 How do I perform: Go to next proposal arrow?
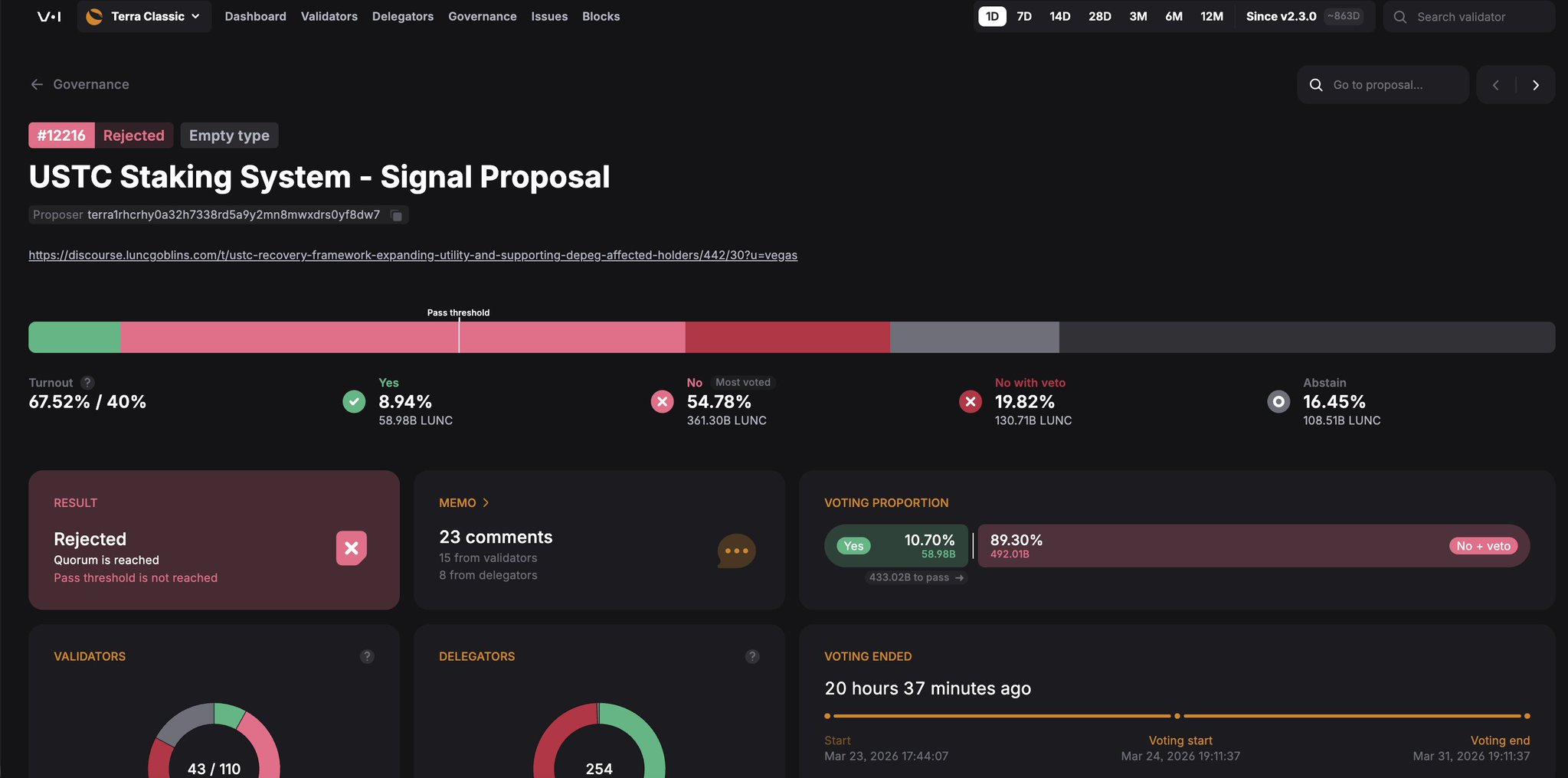(x=1536, y=85)
